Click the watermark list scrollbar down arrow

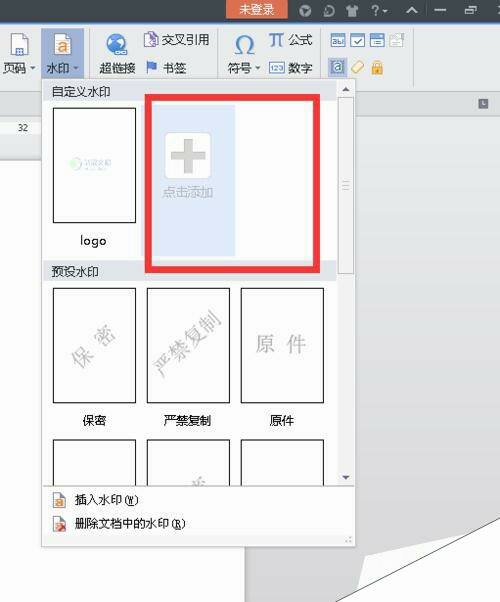point(346,477)
